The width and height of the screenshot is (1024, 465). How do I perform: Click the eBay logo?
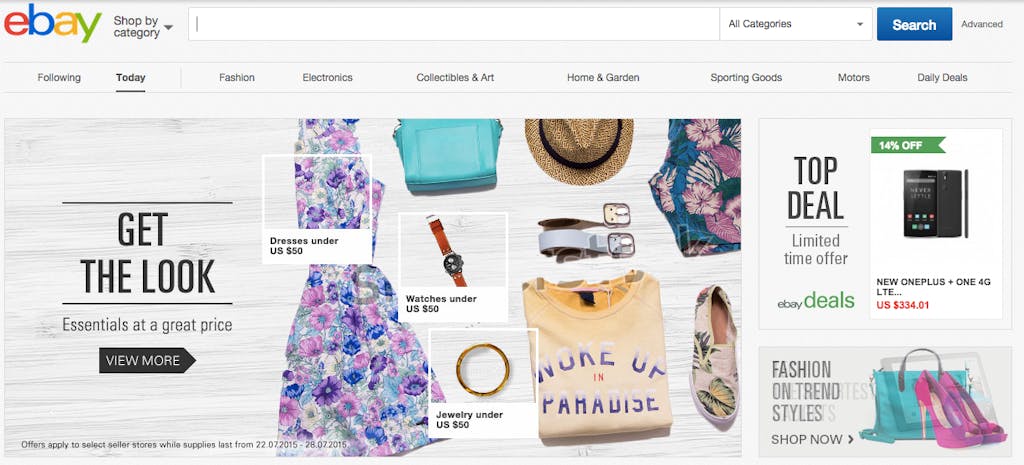[53, 24]
